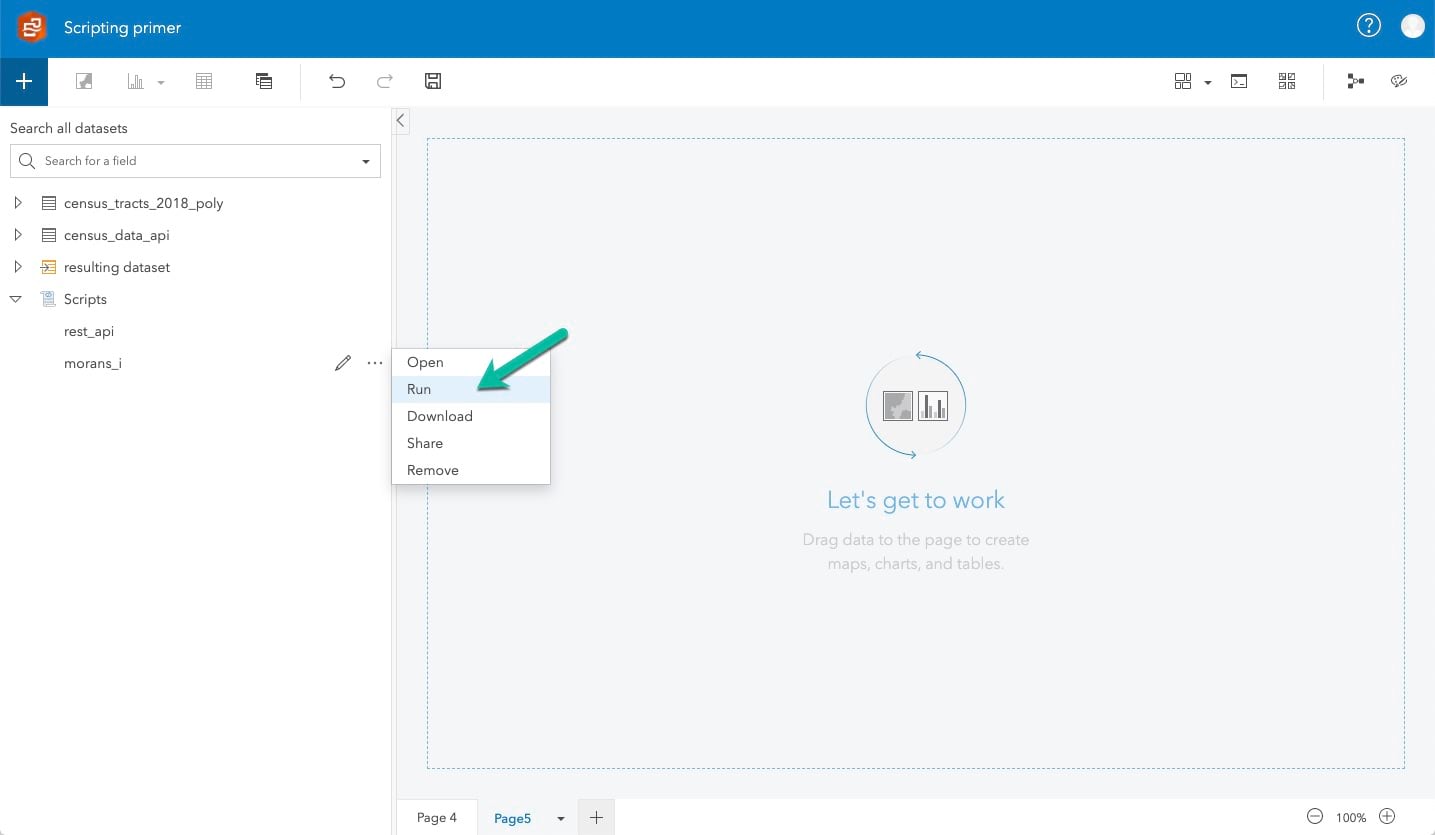Click the zoom in plus control
This screenshot has width=1435, height=835.
[x=1388, y=817]
